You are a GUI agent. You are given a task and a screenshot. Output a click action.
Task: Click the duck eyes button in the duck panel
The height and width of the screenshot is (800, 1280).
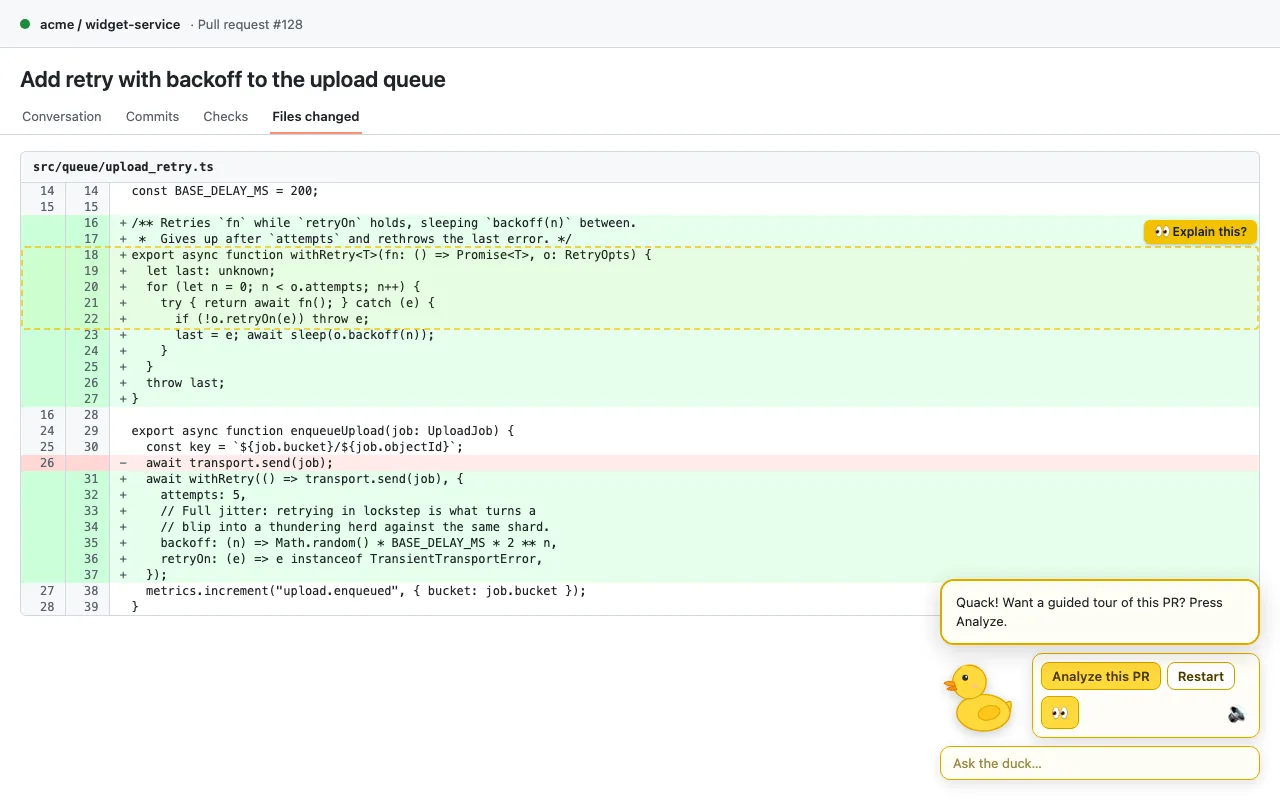coord(1059,713)
